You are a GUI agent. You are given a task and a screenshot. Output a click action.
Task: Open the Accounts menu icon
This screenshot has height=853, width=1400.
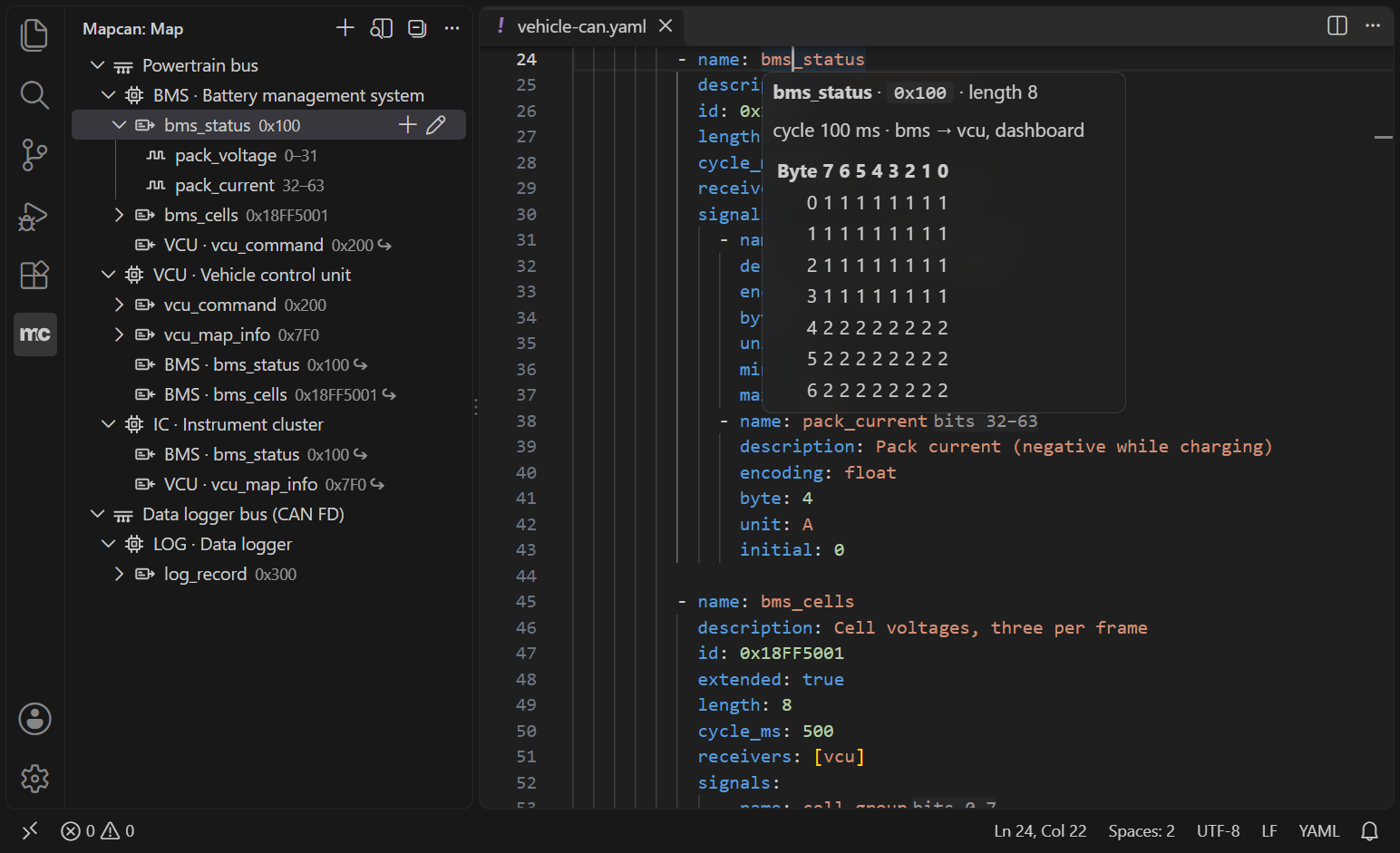pos(34,719)
